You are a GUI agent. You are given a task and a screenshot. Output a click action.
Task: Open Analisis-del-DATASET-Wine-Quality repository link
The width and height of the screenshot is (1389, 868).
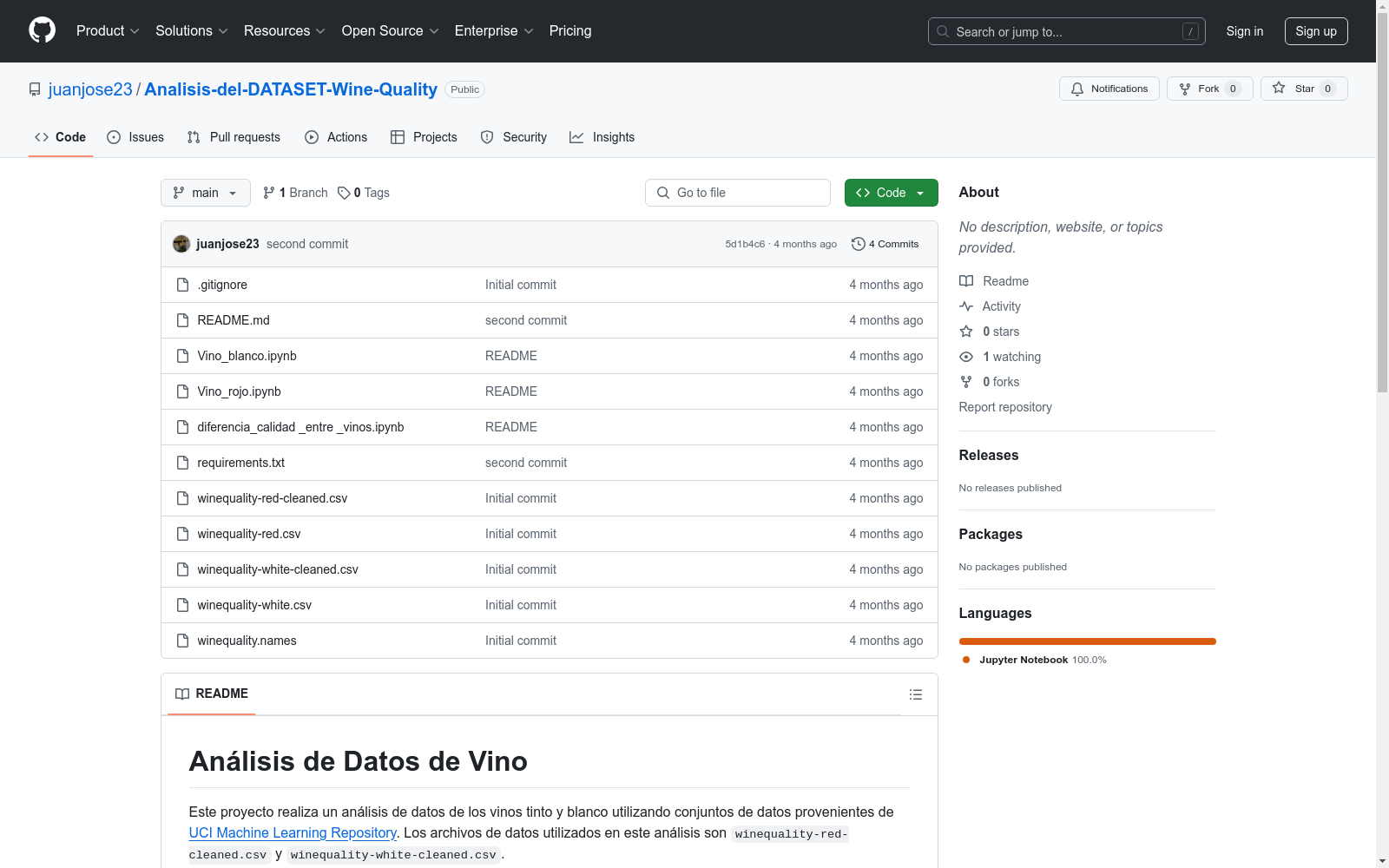(x=291, y=89)
